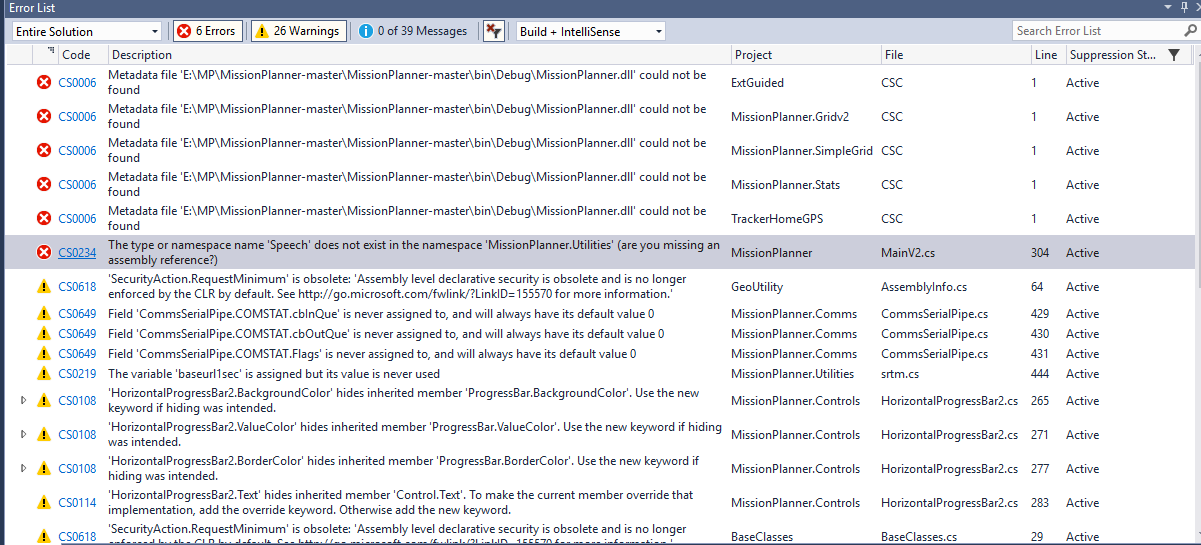This screenshot has height=545, width=1201.
Task: Click the MainV2.cs file cell
Action: [909, 253]
